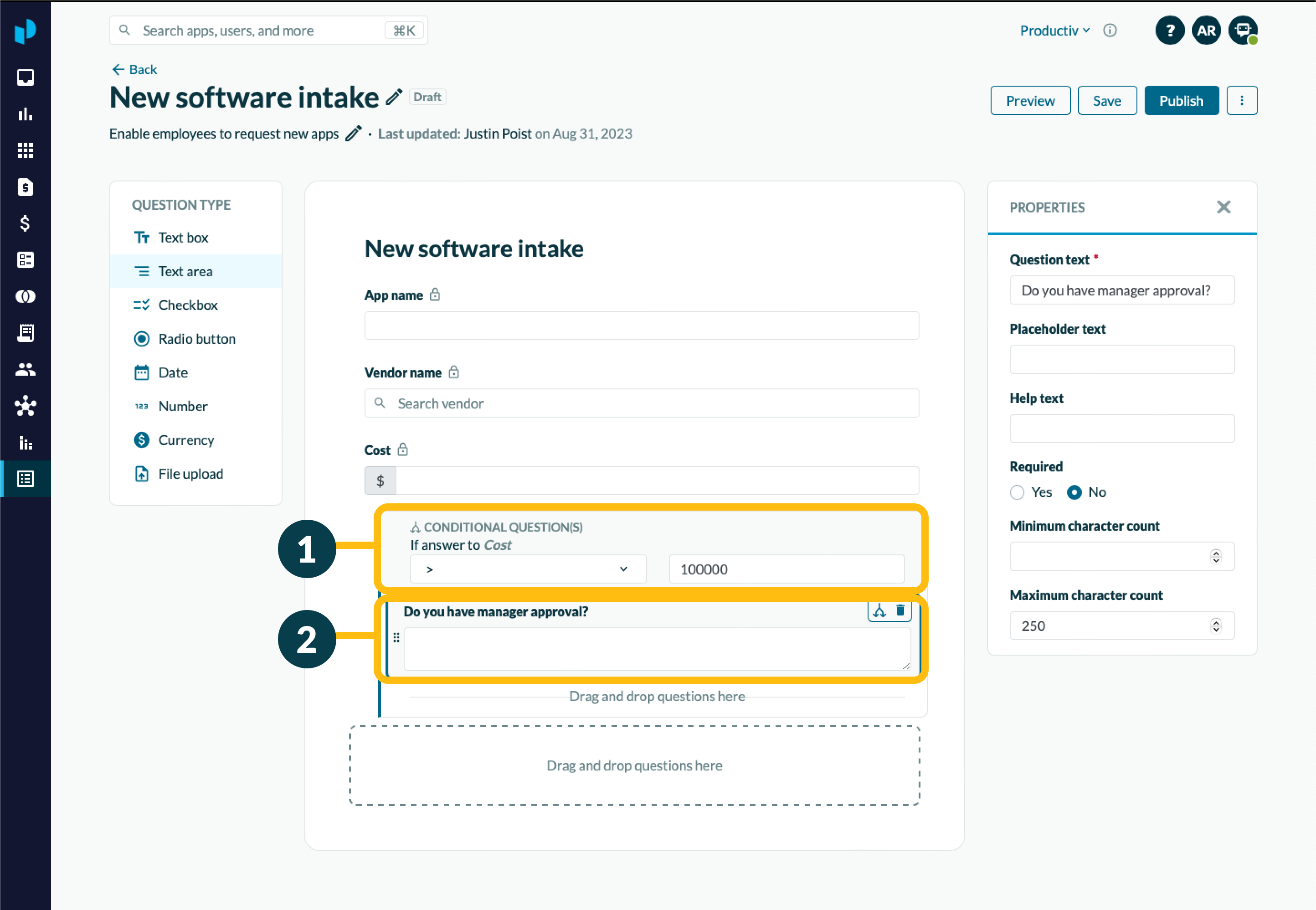
Task: Open the chatbot icon in top right
Action: [1243, 30]
